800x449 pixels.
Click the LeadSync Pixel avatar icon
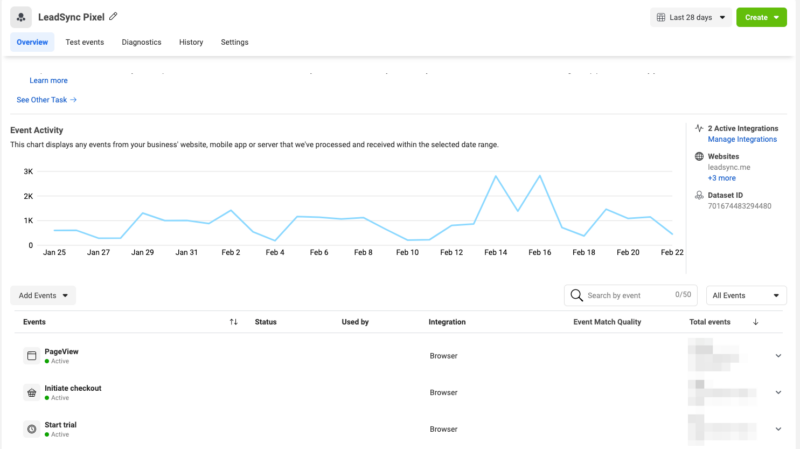click(22, 18)
